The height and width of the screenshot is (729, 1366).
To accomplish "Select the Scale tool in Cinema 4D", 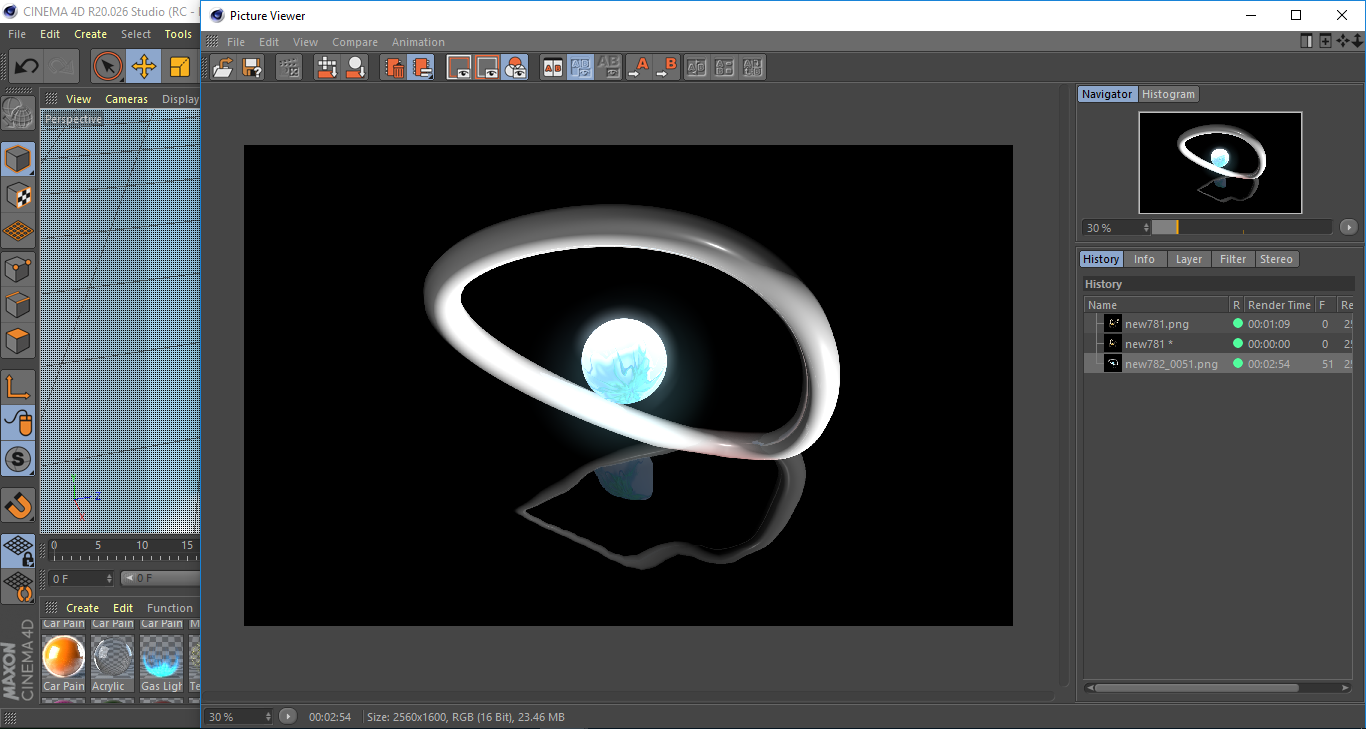I will (x=180, y=67).
